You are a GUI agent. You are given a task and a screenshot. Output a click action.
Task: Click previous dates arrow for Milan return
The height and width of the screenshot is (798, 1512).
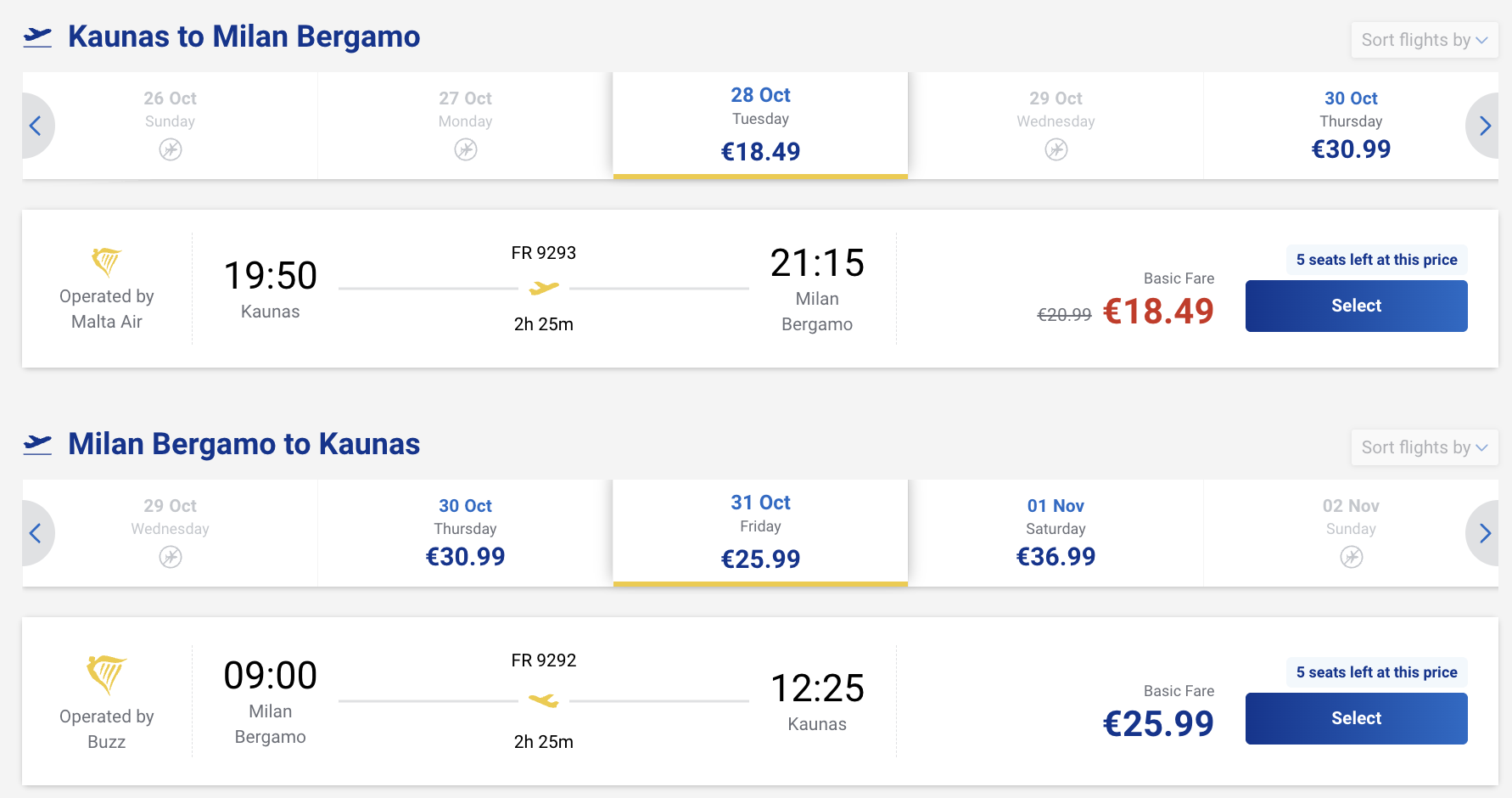(x=37, y=533)
